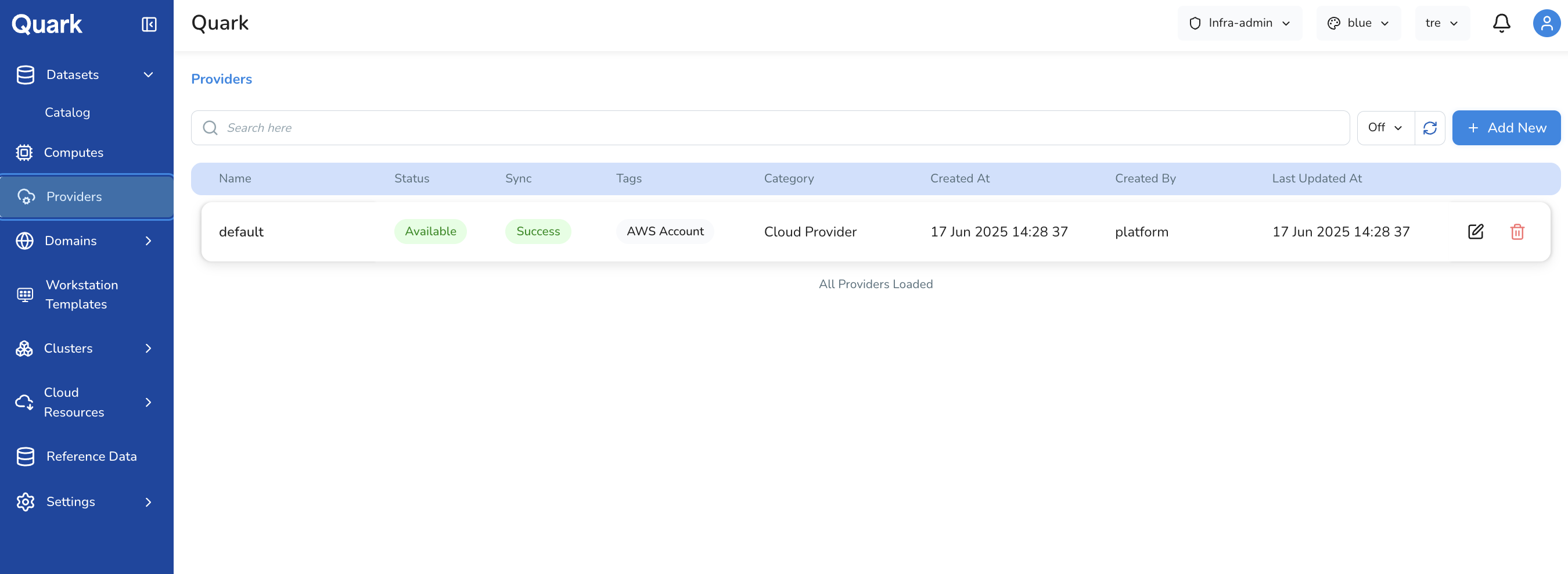Viewport: 1568px width, 574px height.
Task: Click the Computes chip icon
Action: [x=24, y=152]
